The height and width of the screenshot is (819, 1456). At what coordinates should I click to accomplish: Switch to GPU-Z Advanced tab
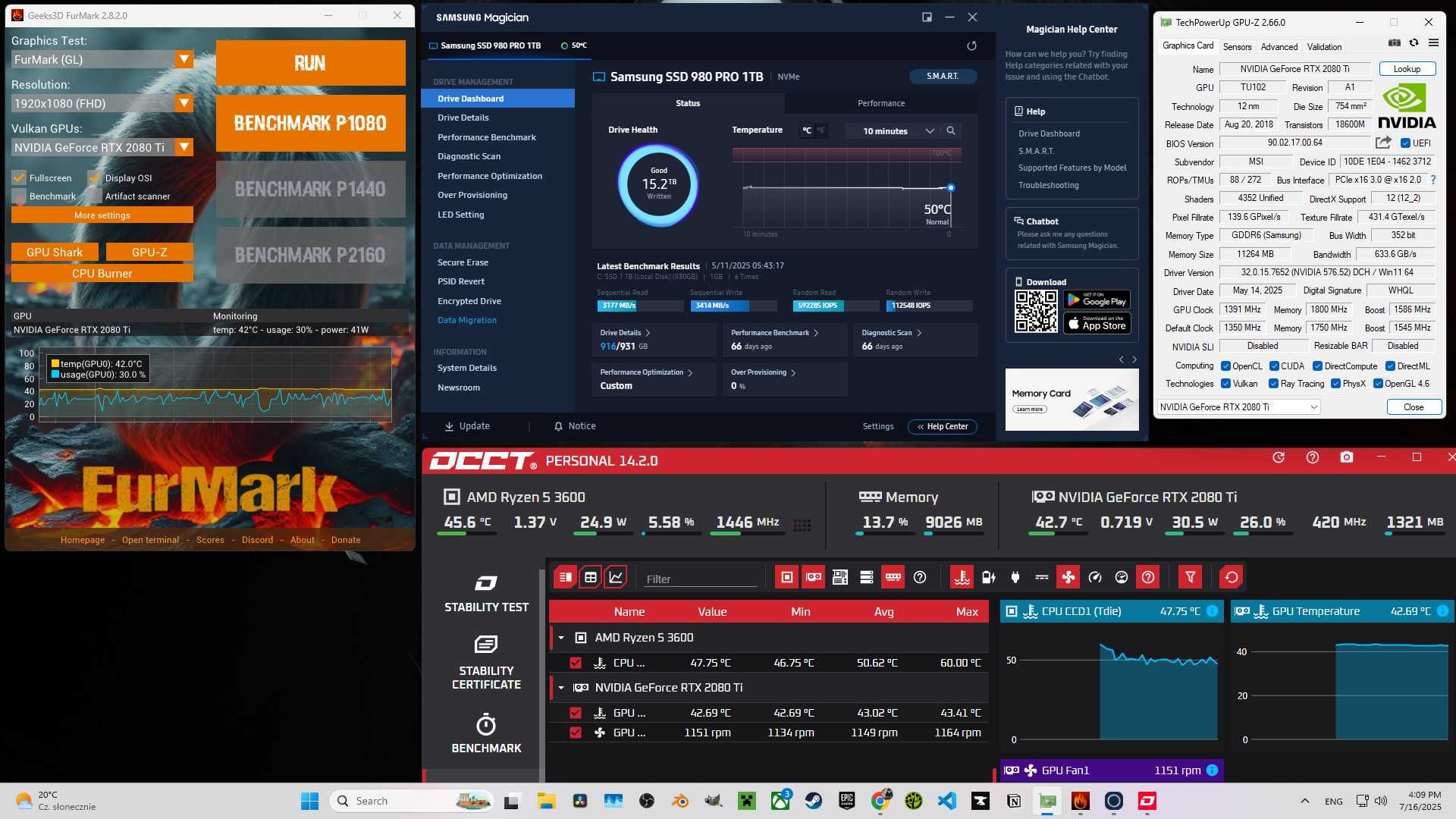[x=1279, y=47]
